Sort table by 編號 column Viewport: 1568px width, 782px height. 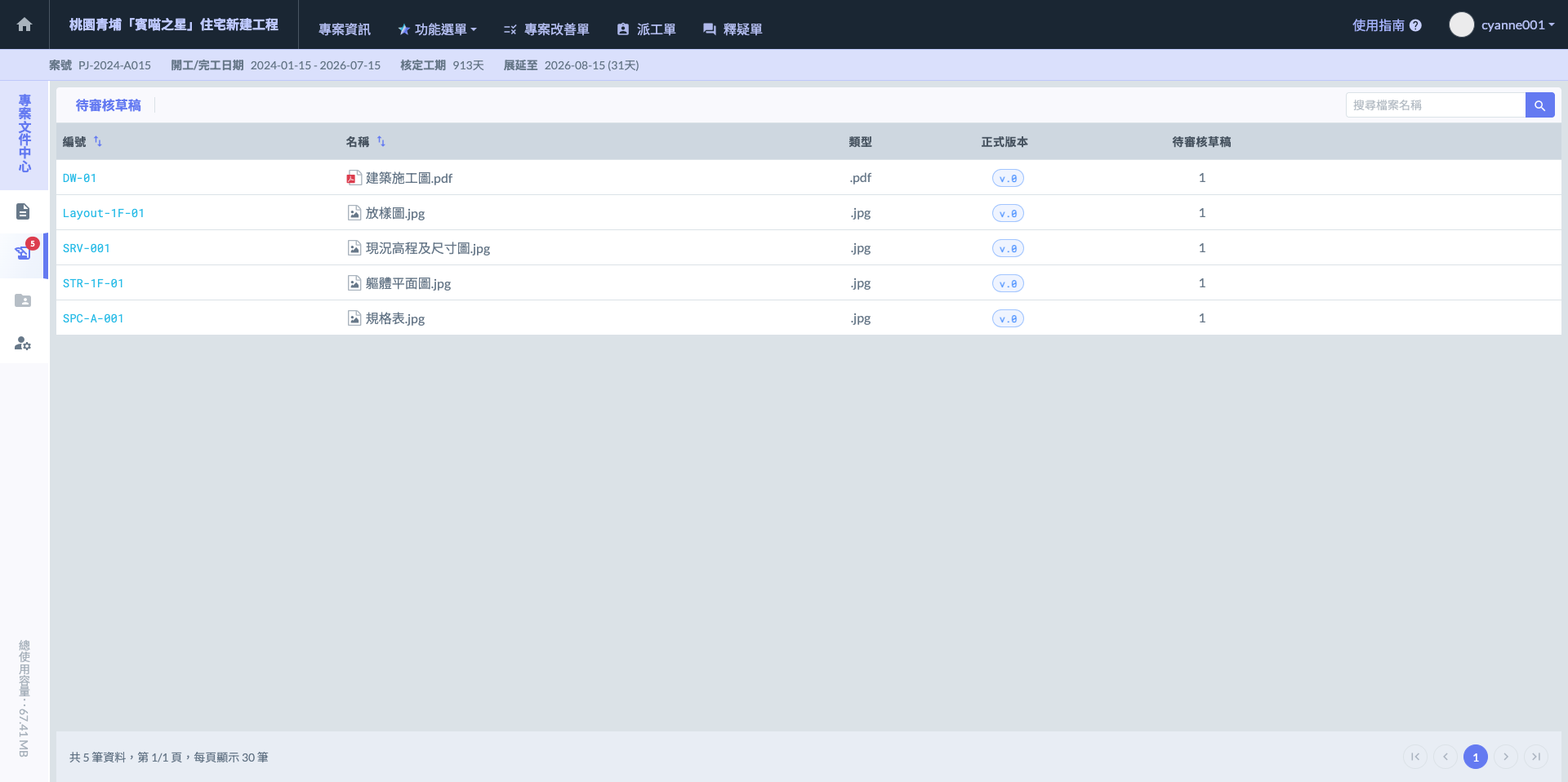tap(97, 141)
